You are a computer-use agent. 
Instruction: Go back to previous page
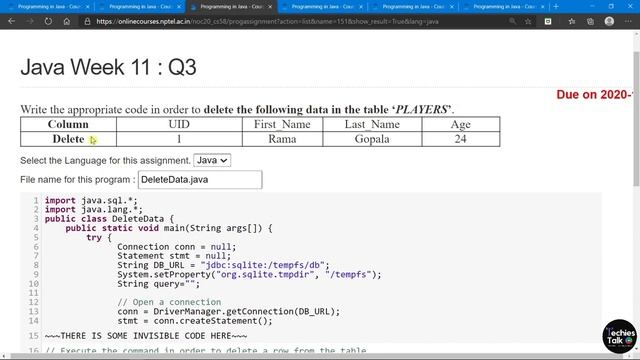tap(11, 21)
